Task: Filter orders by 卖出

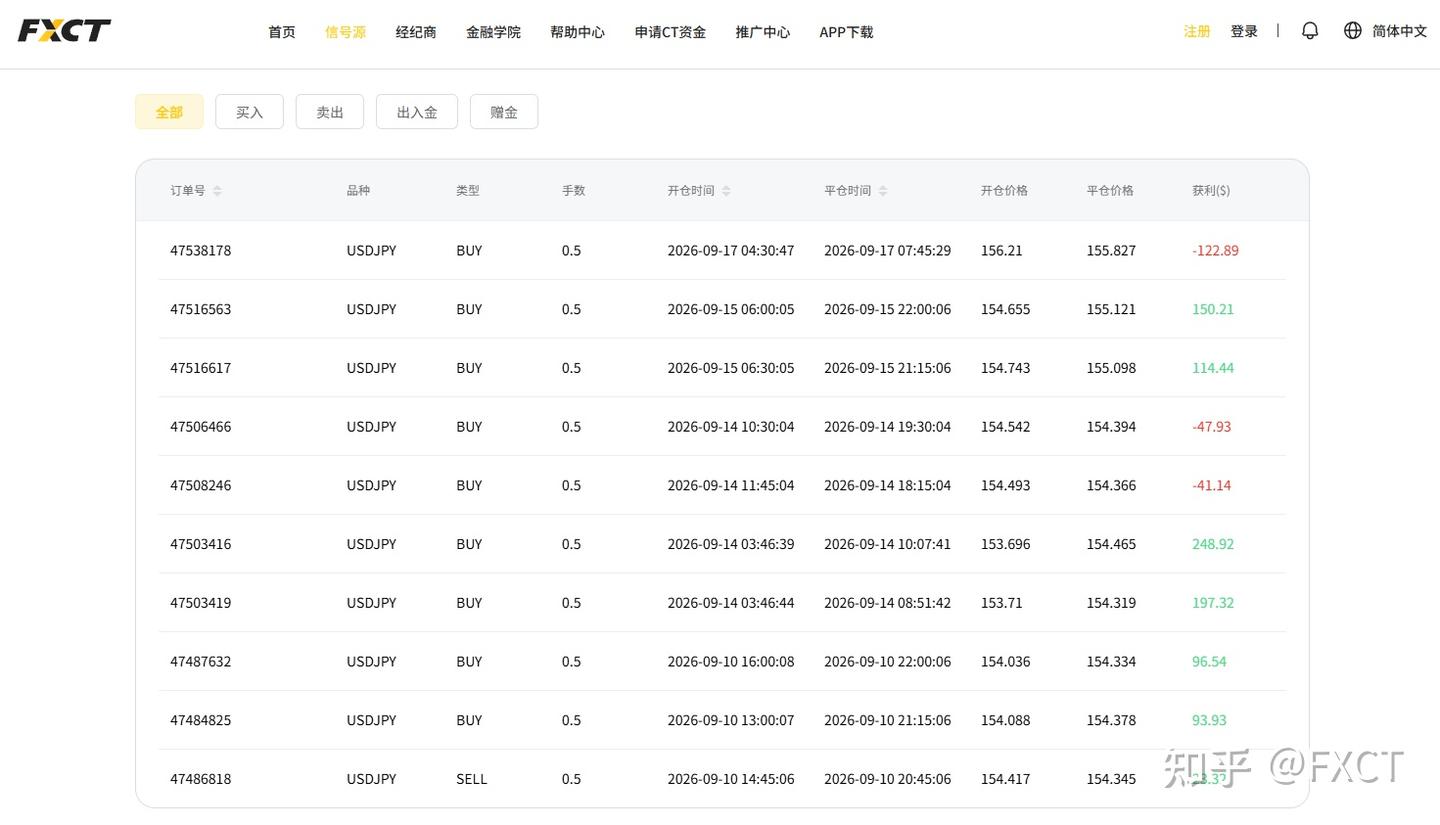Action: click(x=330, y=112)
